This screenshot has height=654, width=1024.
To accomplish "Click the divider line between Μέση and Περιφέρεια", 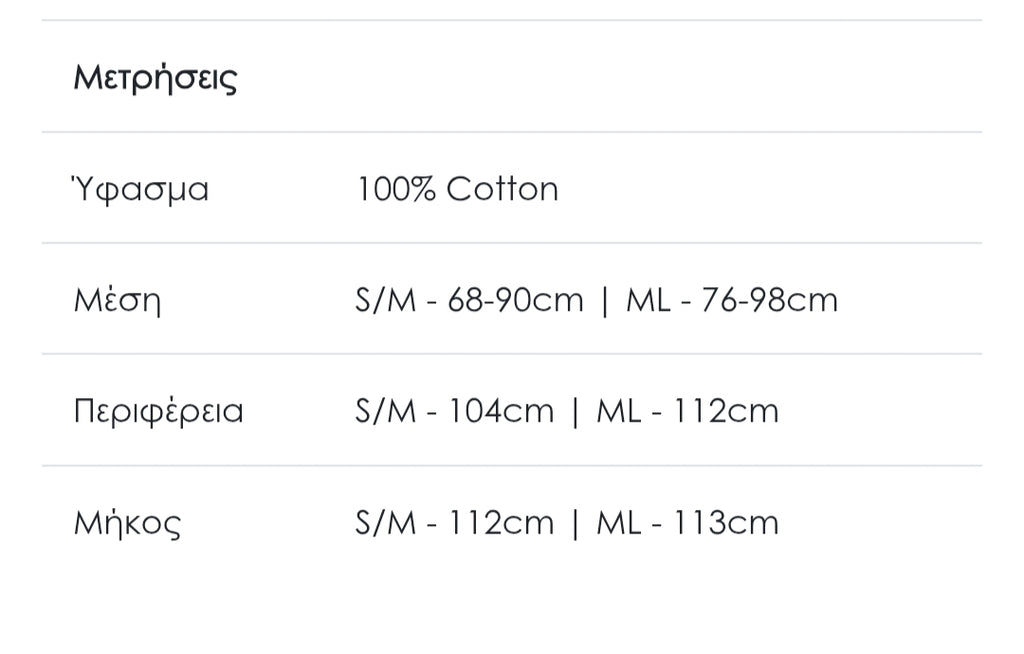I will click(x=512, y=354).
